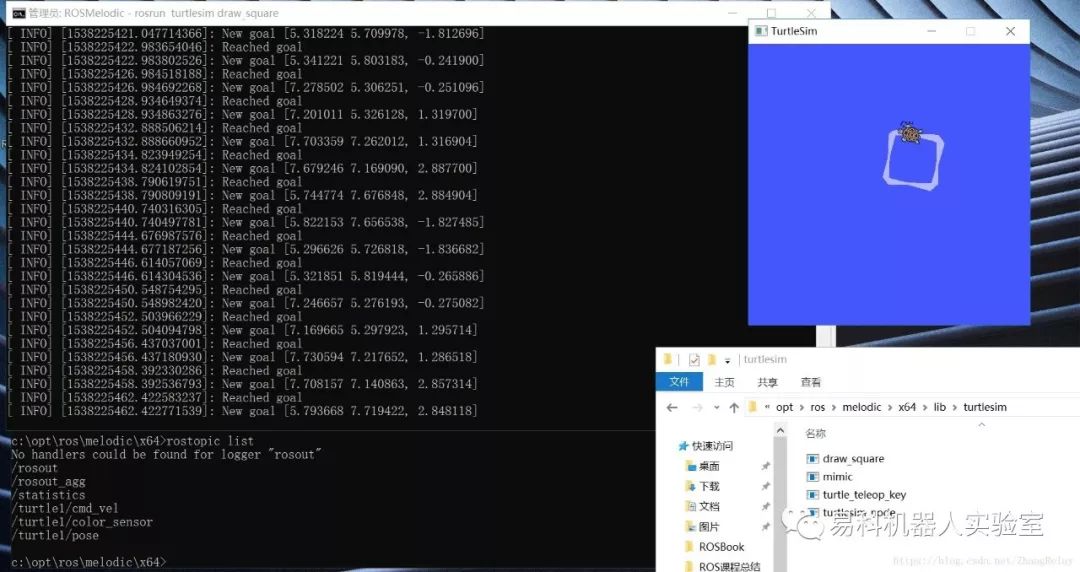Click the ROSBook folder icon in sidebar
Image resolution: width=1080 pixels, height=572 pixels.
[x=689, y=547]
